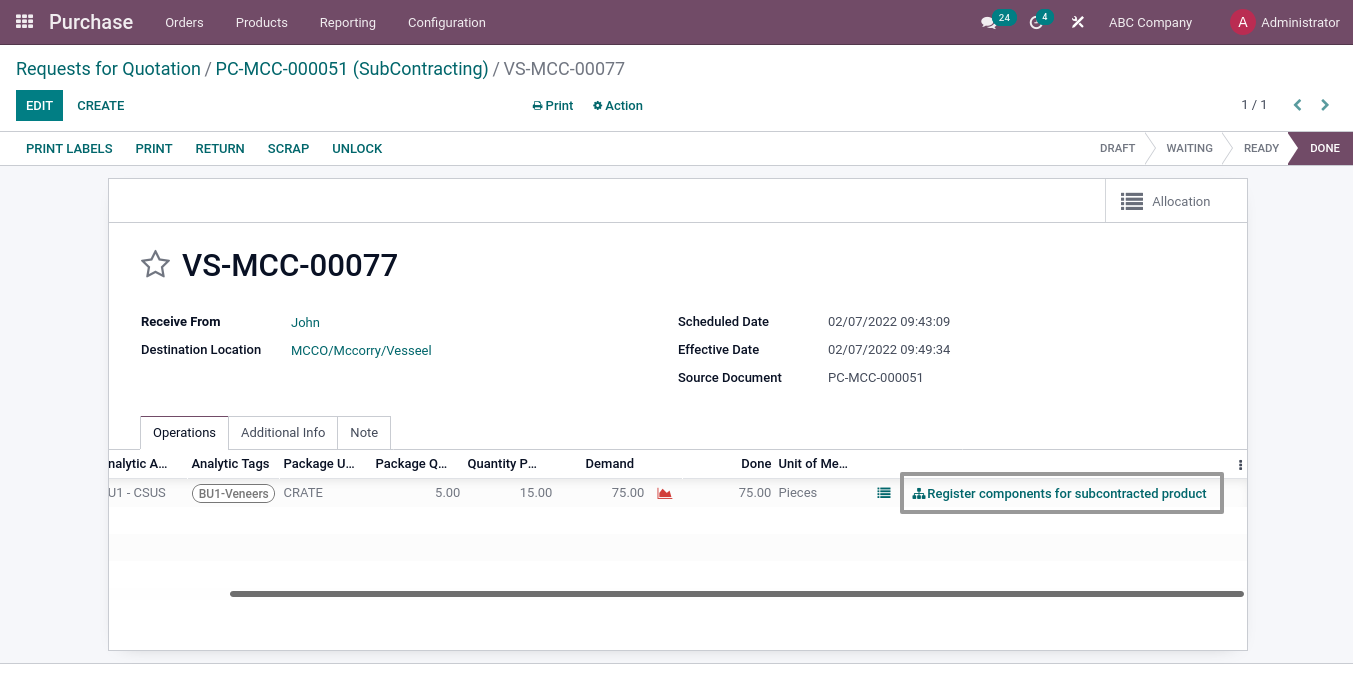
Task: Click the EDIT button
Action: pos(39,105)
